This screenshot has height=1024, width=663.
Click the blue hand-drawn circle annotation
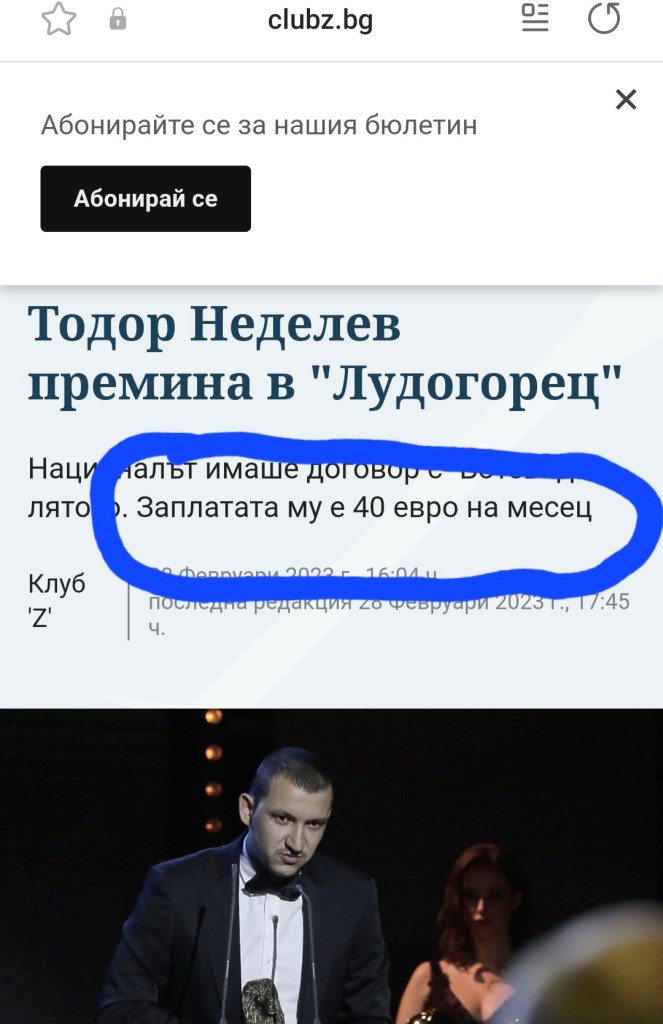pyautogui.click(x=376, y=514)
